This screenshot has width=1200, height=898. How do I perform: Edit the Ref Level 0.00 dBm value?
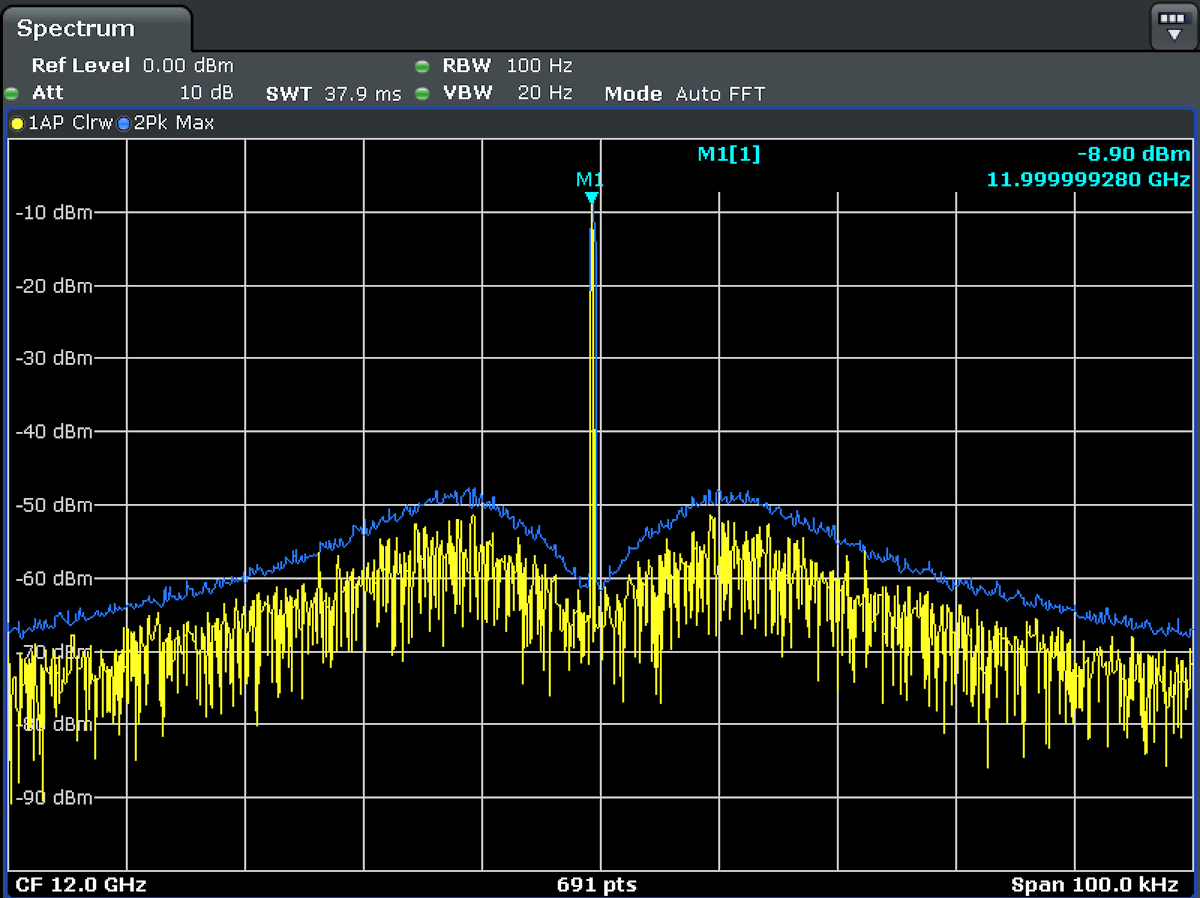132,66
